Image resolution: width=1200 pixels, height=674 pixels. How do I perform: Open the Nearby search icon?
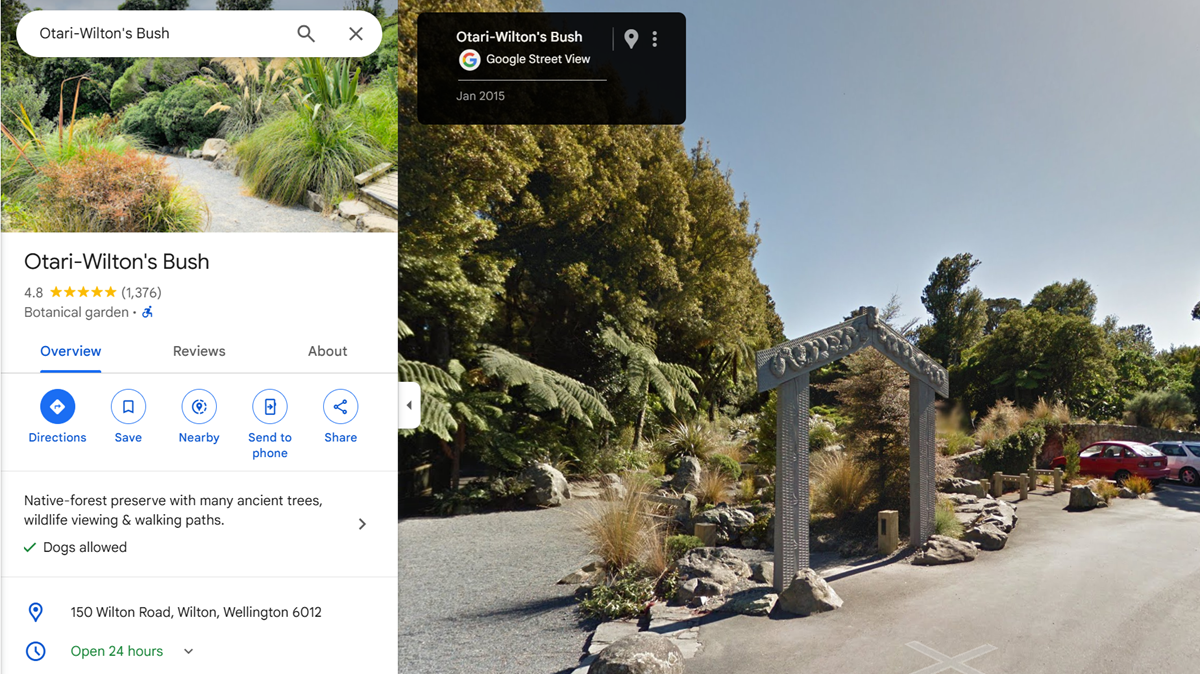coord(199,407)
